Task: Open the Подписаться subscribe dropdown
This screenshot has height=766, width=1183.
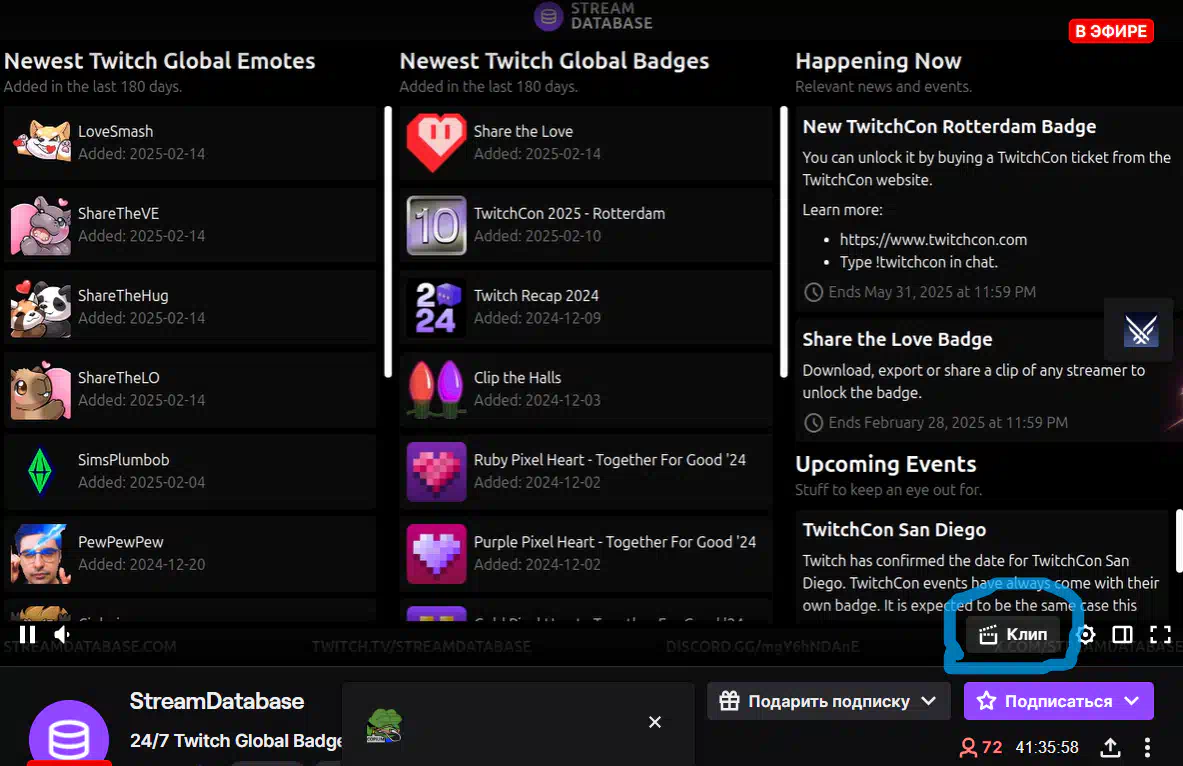Action: pos(1059,701)
